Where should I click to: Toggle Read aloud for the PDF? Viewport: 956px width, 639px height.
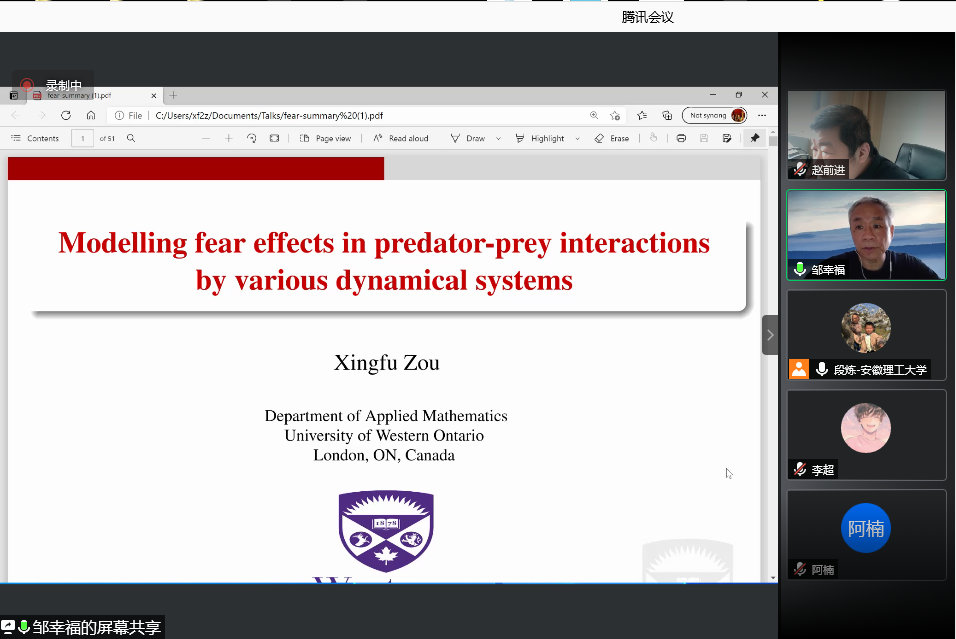click(x=401, y=138)
